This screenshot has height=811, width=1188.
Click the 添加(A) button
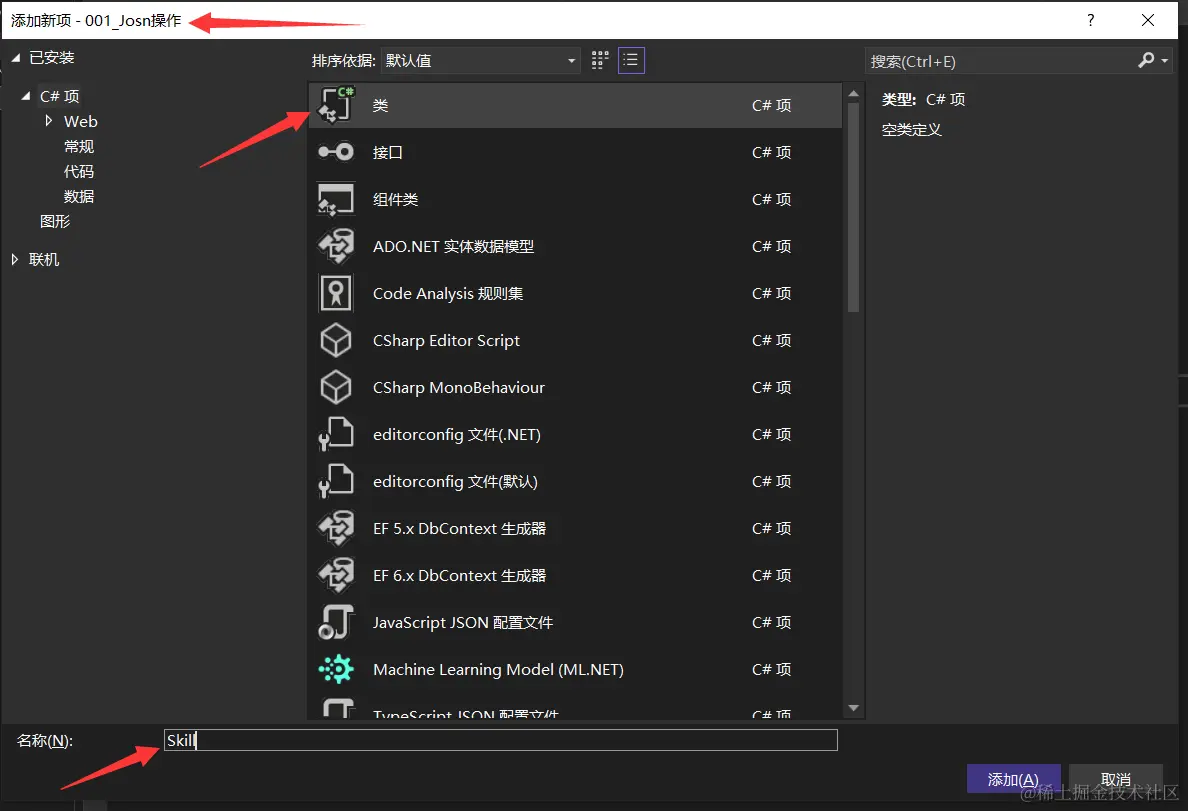pos(1013,778)
